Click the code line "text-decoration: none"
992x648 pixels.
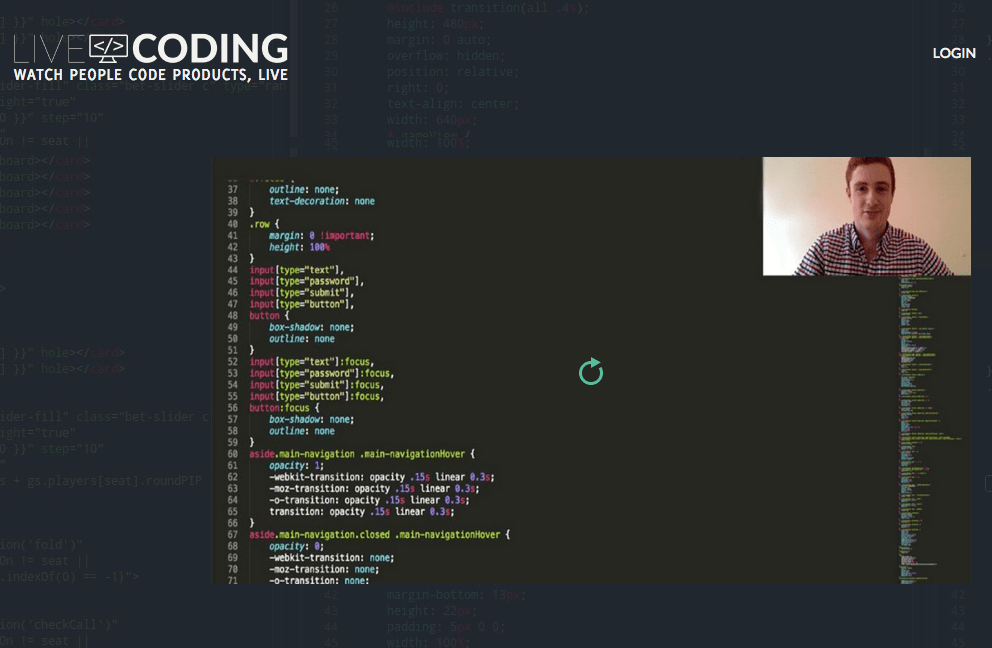point(321,201)
